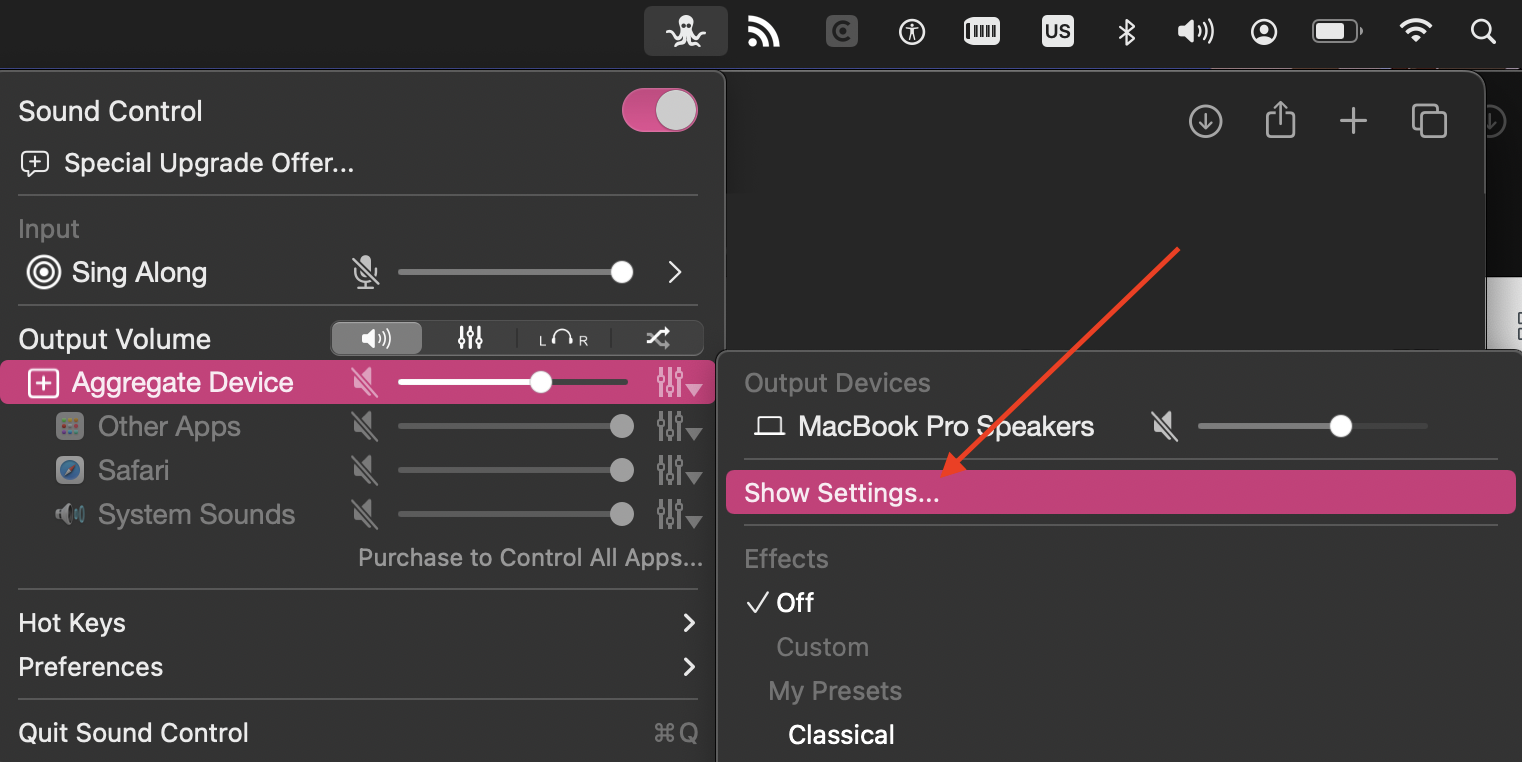Adjust the Aggregate Device volume slider
The image size is (1522, 762).
tap(541, 382)
